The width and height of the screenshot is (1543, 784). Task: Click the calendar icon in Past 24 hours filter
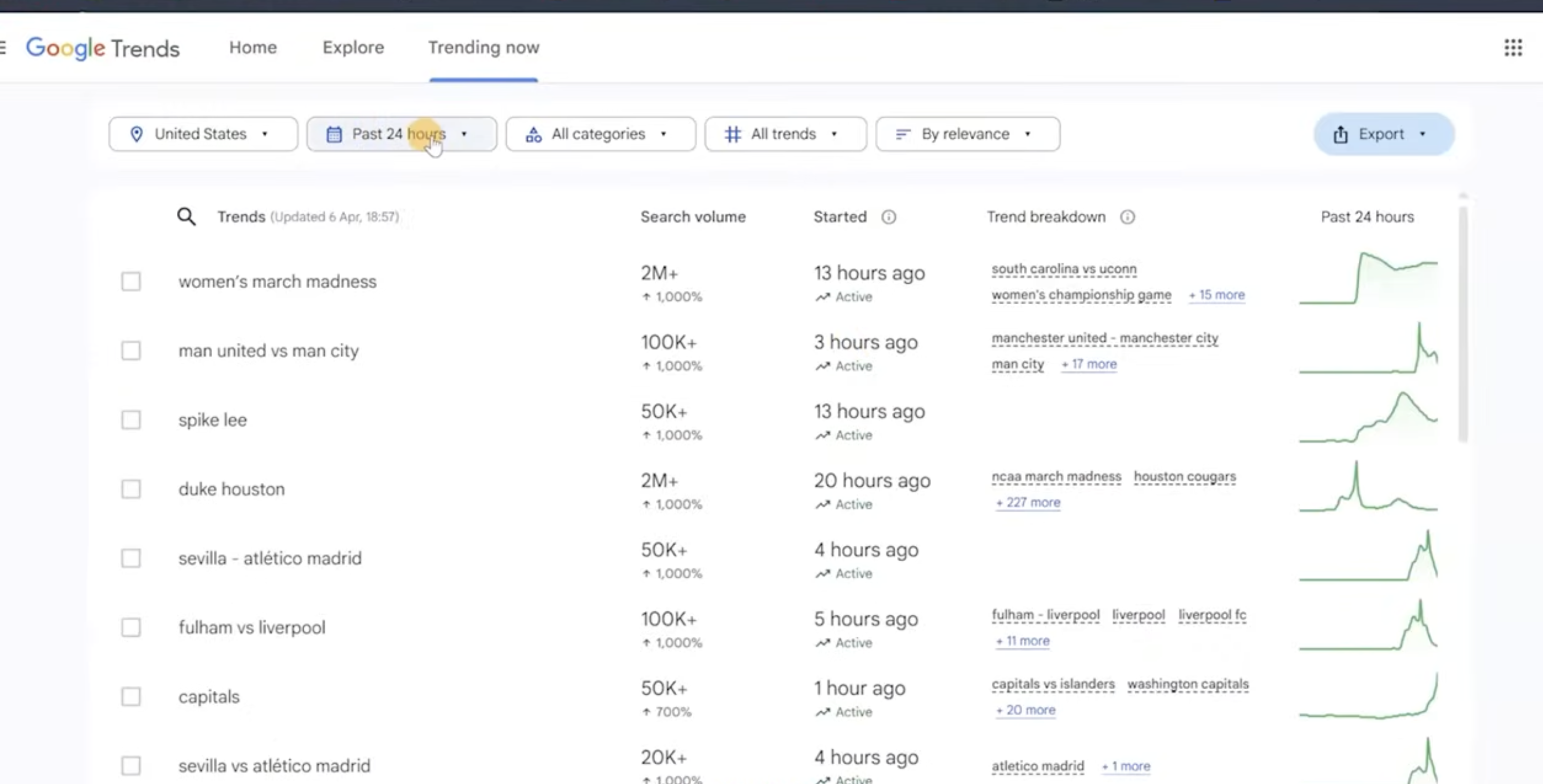(x=334, y=133)
